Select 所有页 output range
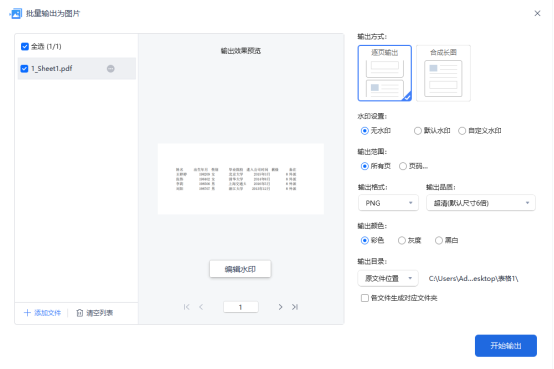This screenshot has height=369, width=554. [x=365, y=166]
